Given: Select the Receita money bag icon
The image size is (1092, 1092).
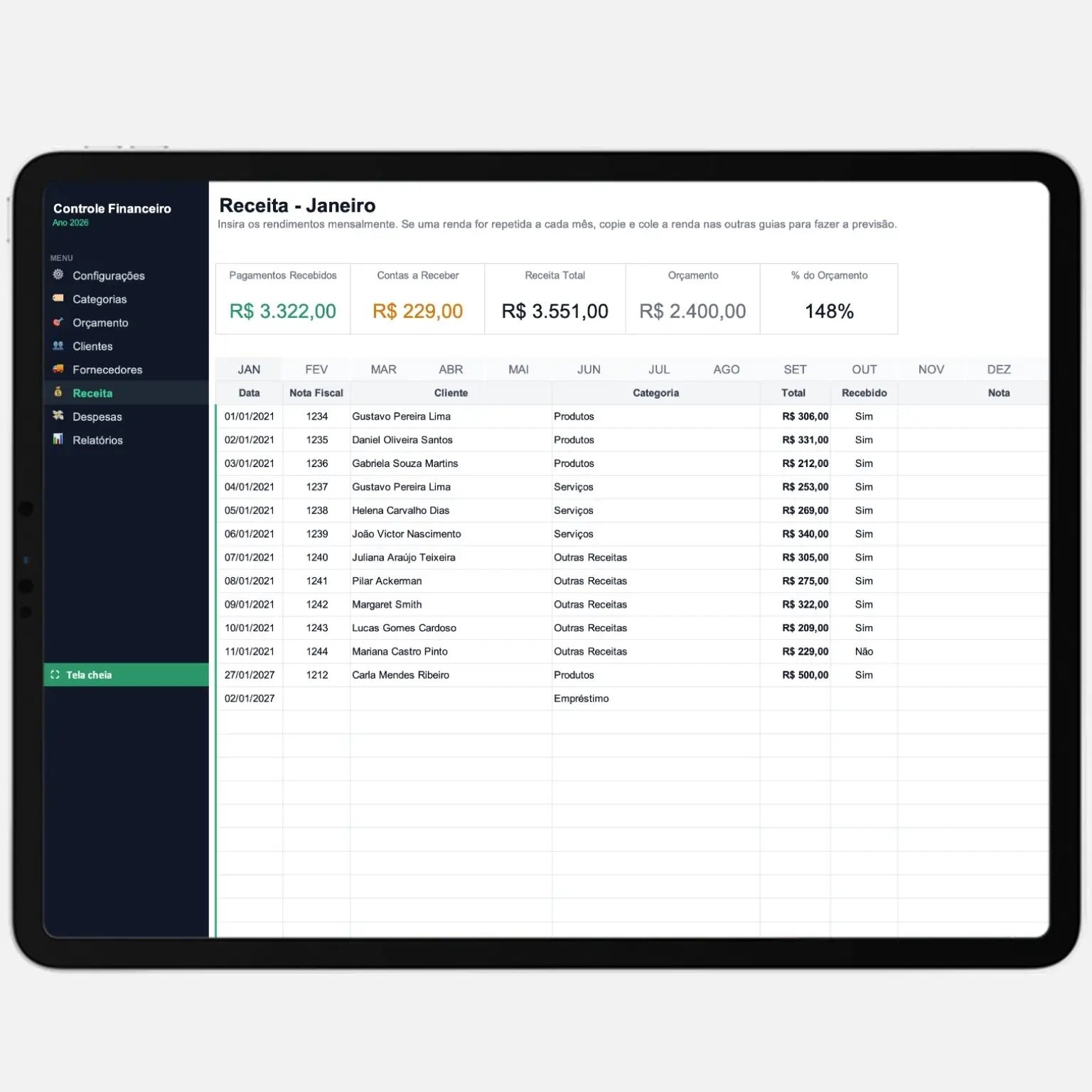Looking at the screenshot, I should tap(58, 392).
